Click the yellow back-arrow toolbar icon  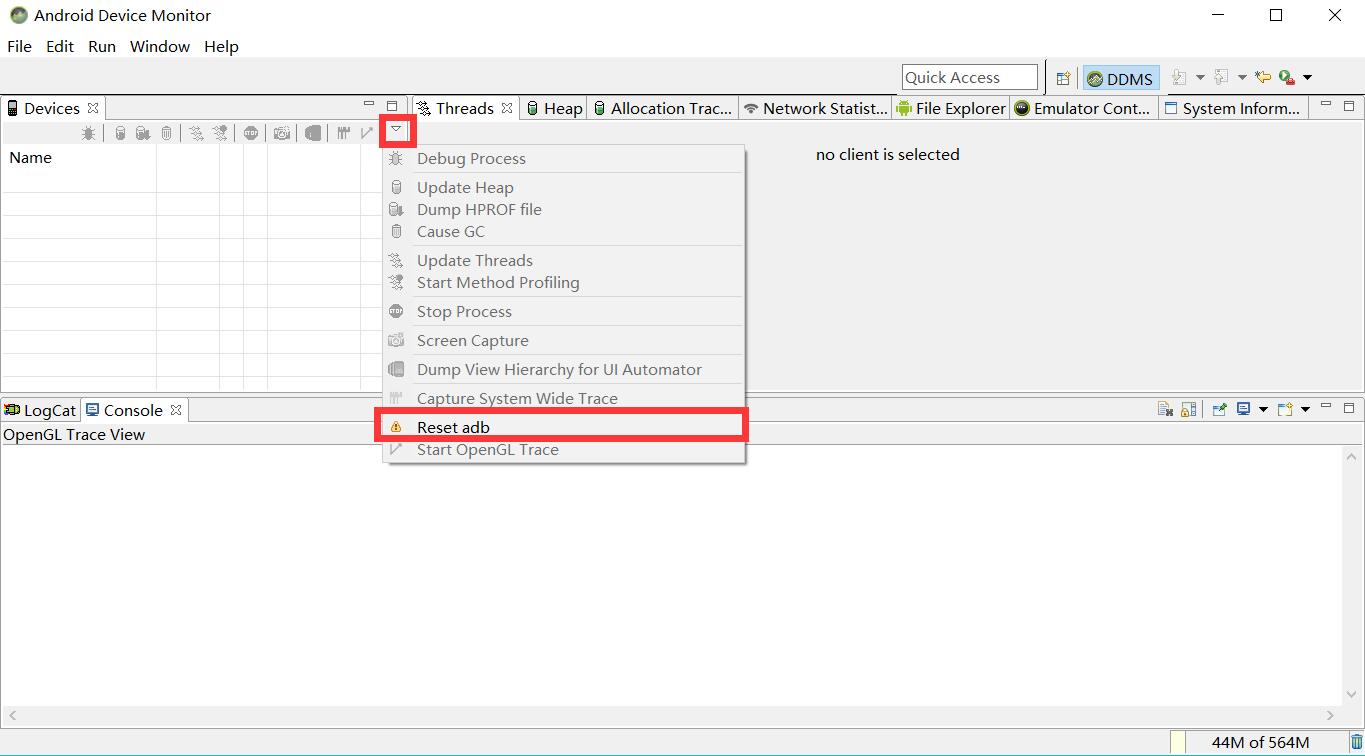click(1263, 77)
